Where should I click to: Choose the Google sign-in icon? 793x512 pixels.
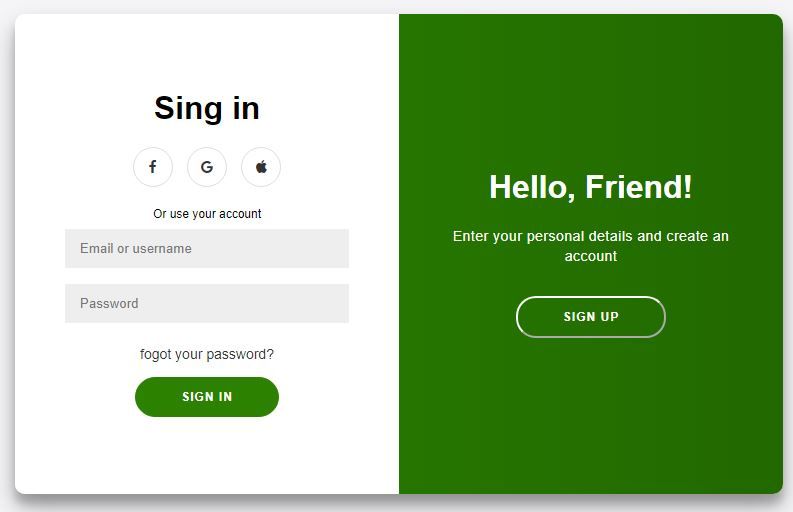coord(207,167)
